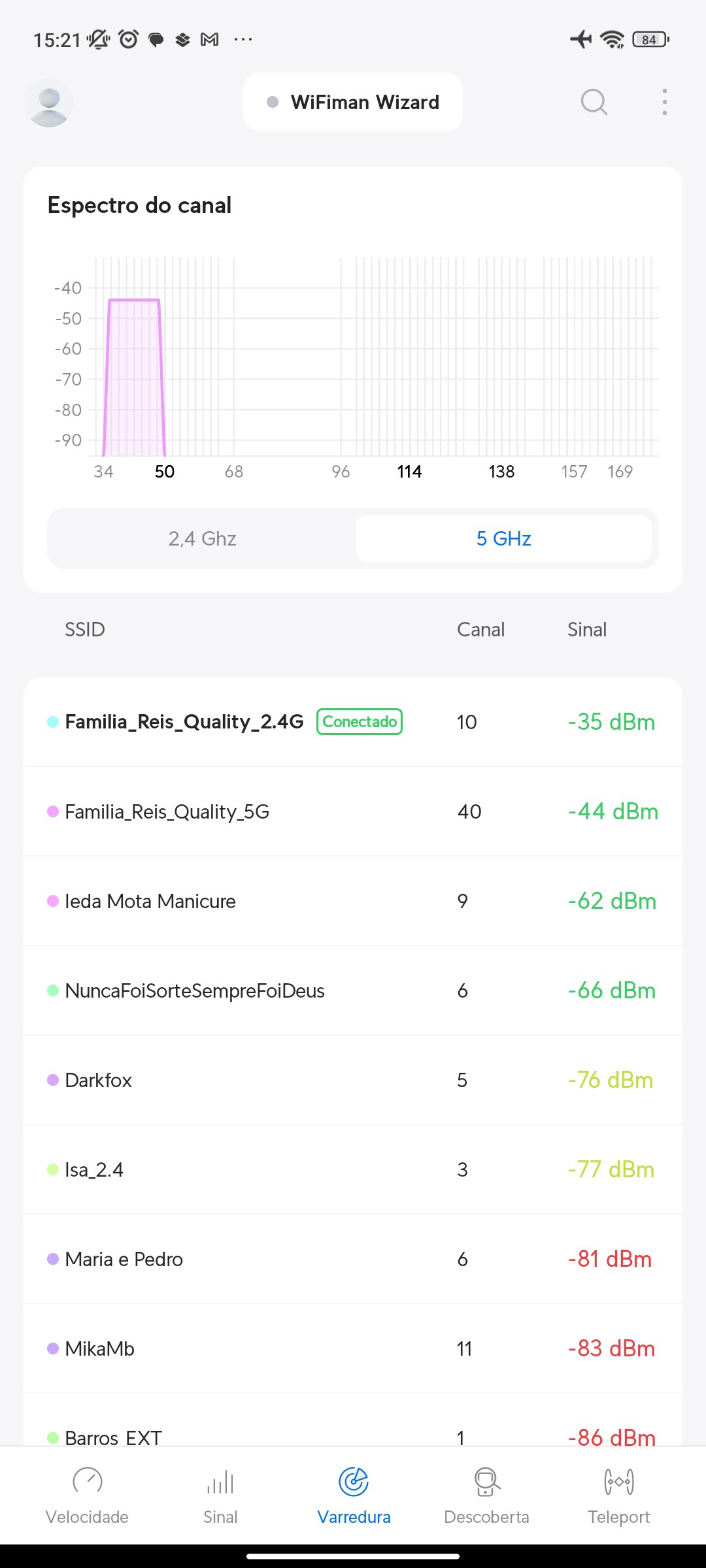Sort networks by SSID column header
Viewport: 706px width, 1568px height.
[85, 629]
